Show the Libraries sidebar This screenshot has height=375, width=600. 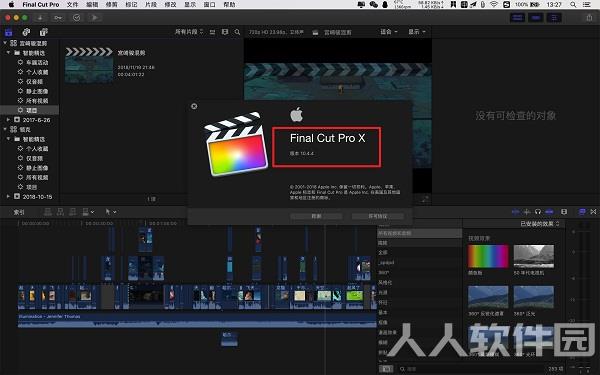pos(8,32)
